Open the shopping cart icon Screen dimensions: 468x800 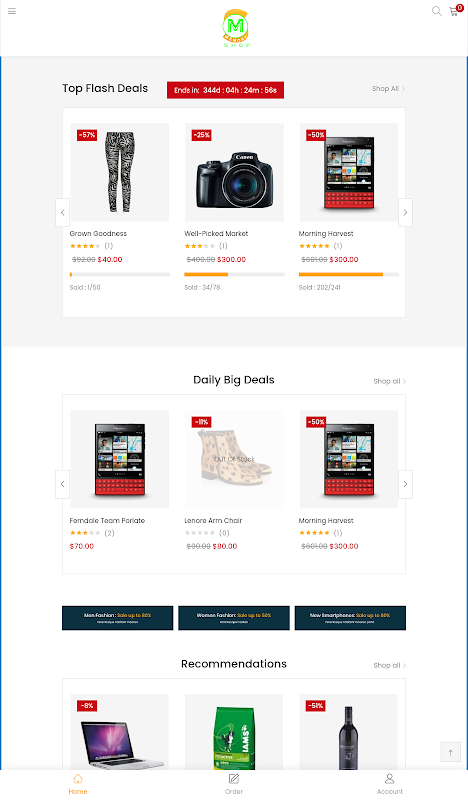454,11
